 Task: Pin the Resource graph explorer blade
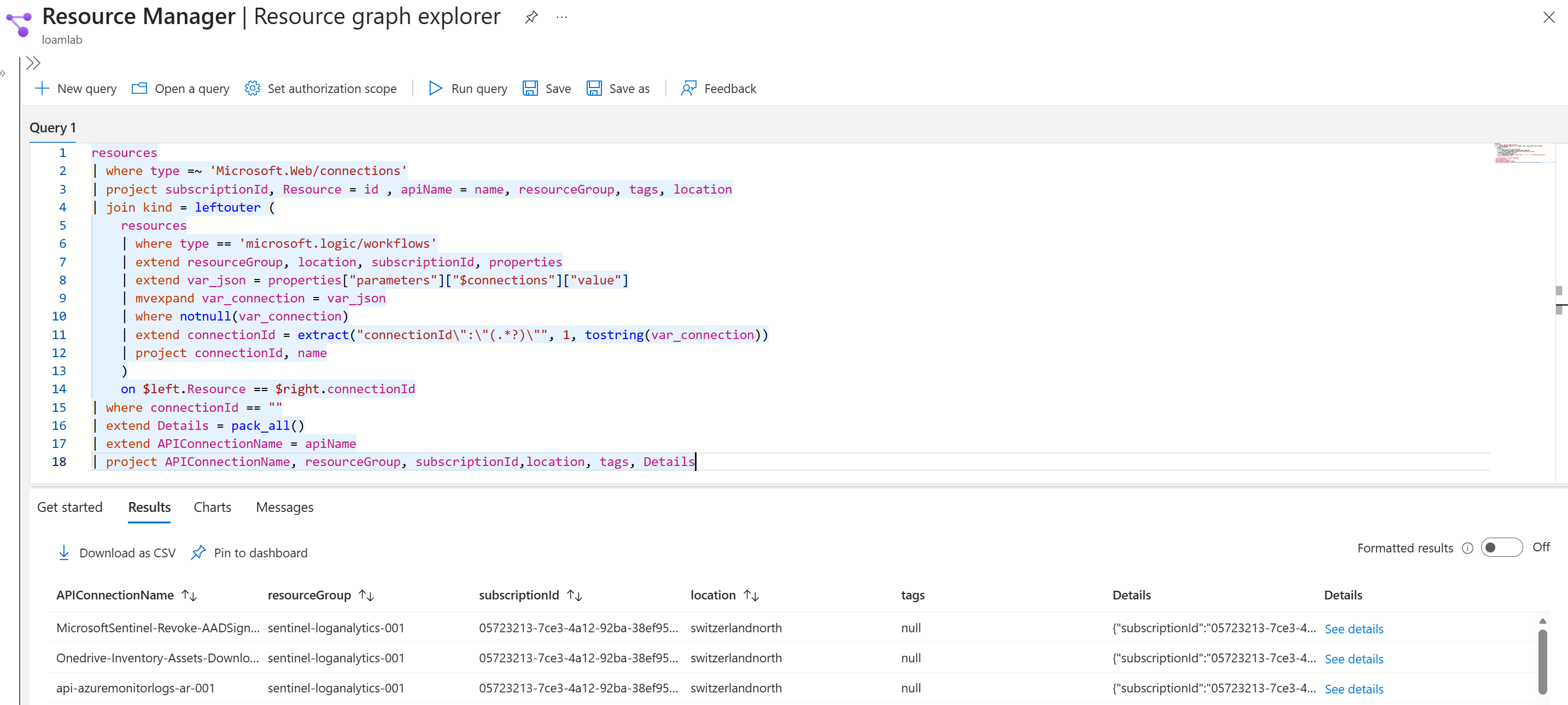pyautogui.click(x=531, y=17)
